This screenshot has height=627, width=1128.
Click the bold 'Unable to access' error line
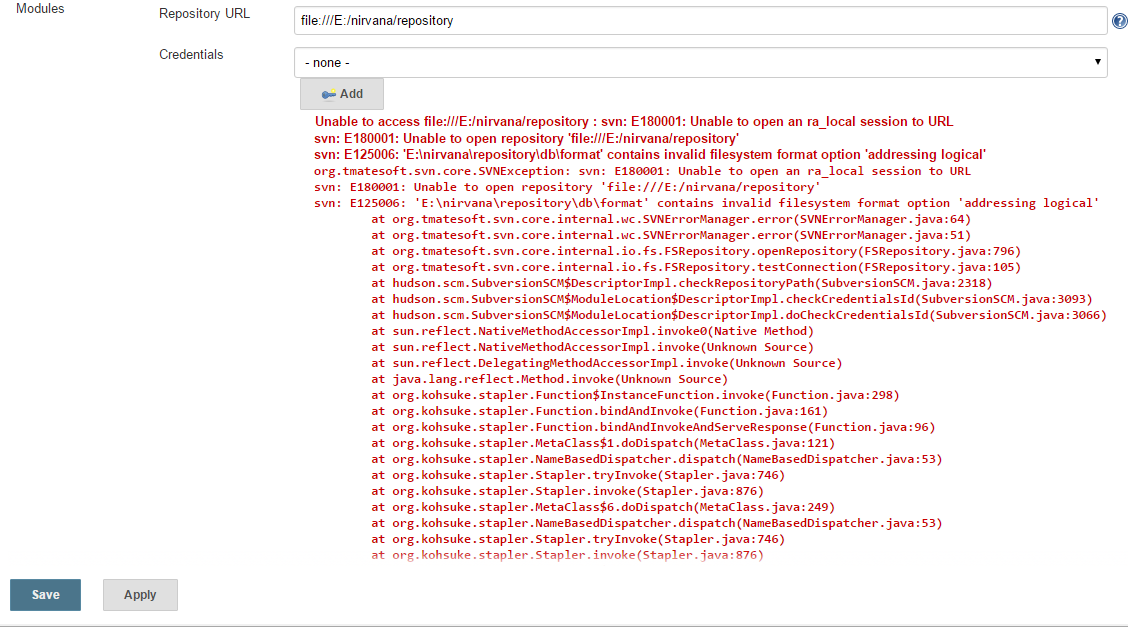pos(633,121)
